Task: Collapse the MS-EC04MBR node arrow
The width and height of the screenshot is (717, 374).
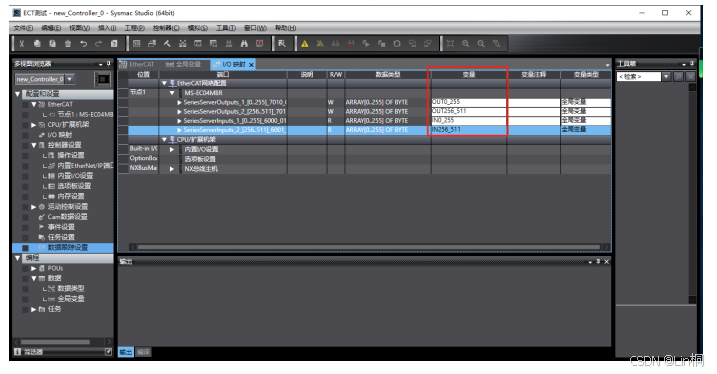Action: click(172, 93)
